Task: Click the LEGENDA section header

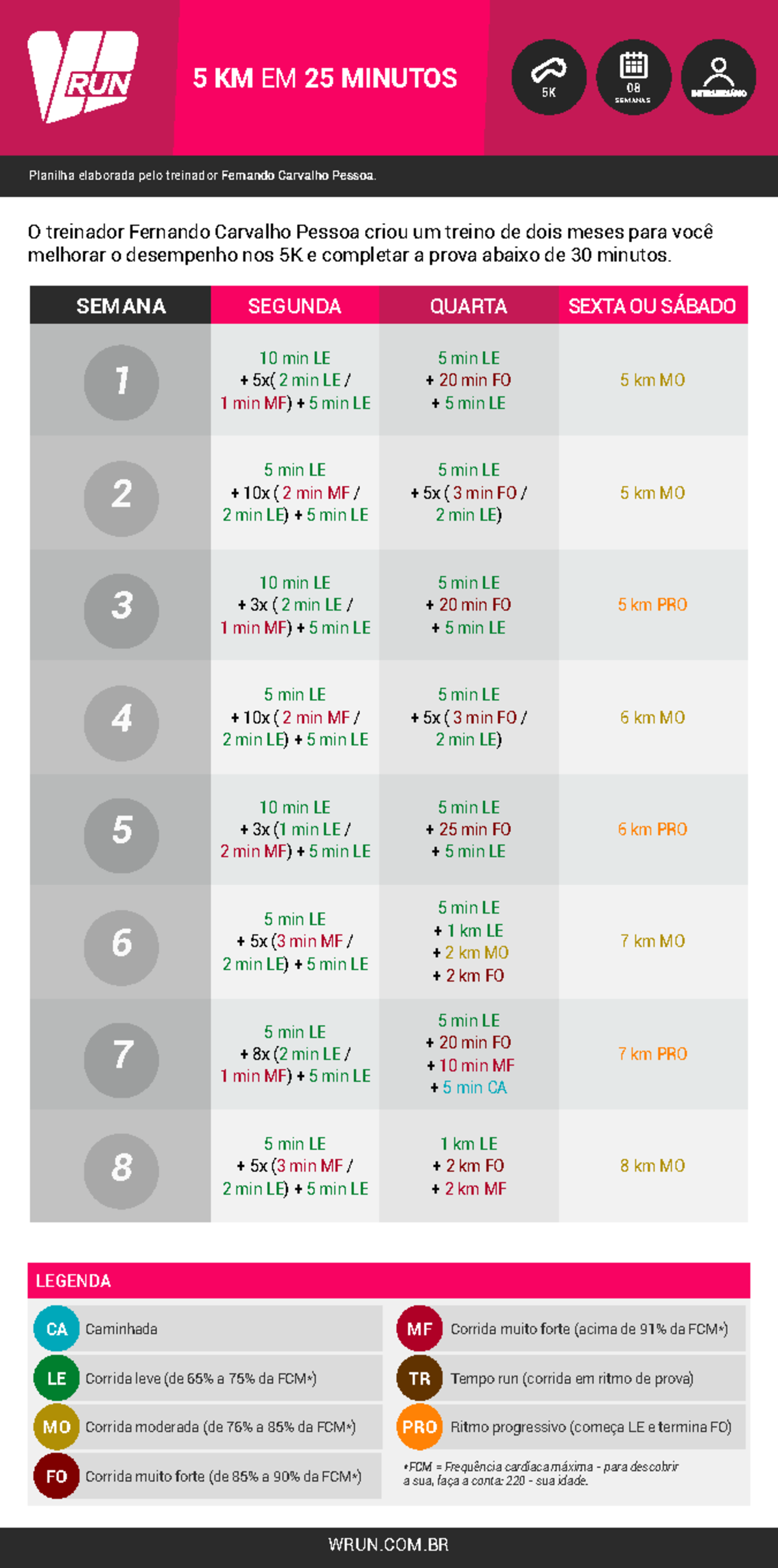Action: click(73, 1281)
